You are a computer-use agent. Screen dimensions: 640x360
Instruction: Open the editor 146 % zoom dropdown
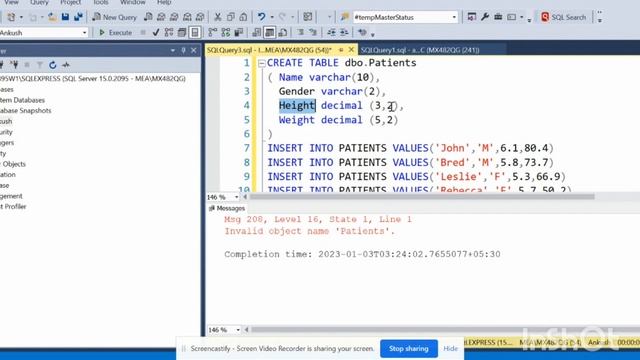click(236, 197)
